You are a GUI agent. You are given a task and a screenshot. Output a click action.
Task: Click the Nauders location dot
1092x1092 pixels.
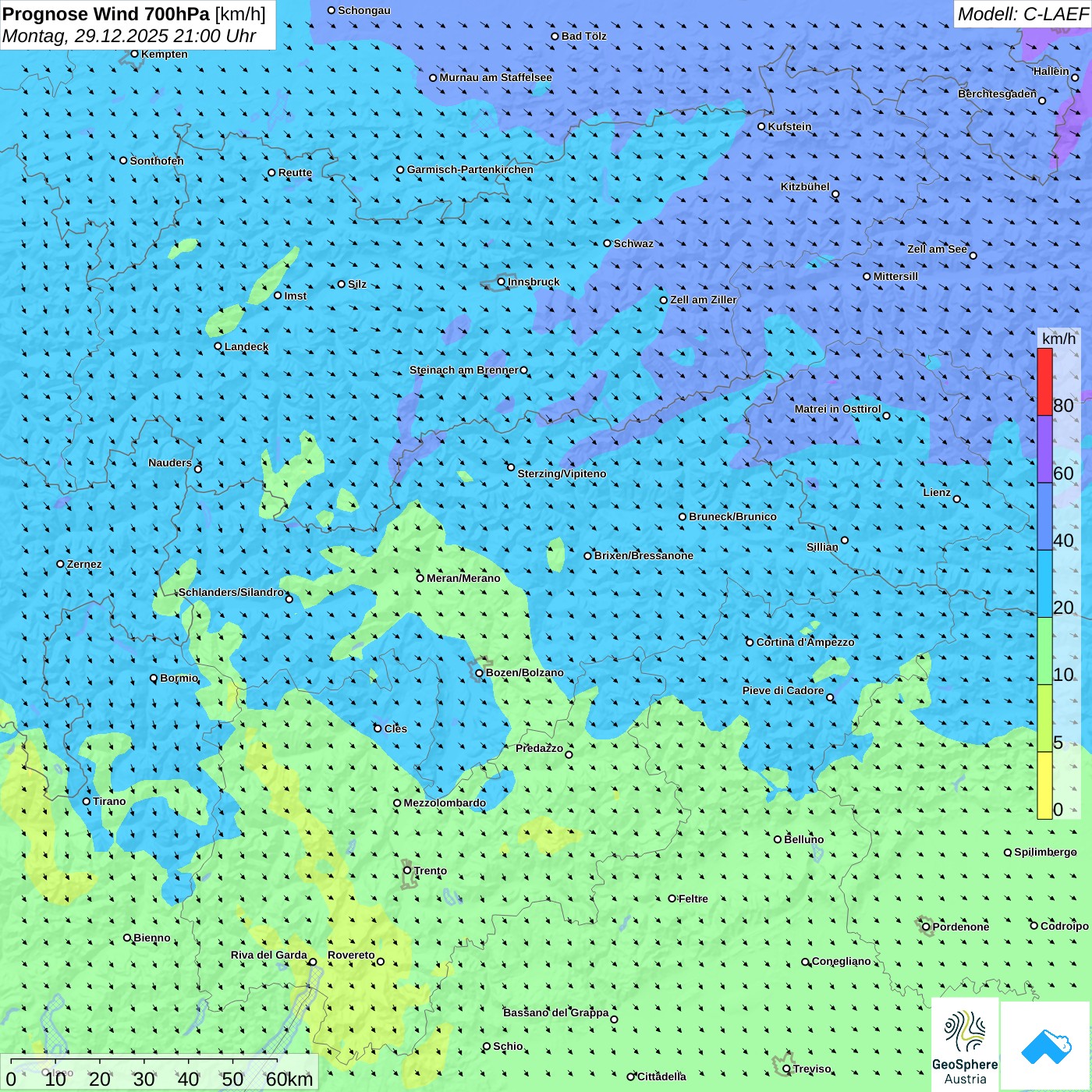[x=198, y=469]
